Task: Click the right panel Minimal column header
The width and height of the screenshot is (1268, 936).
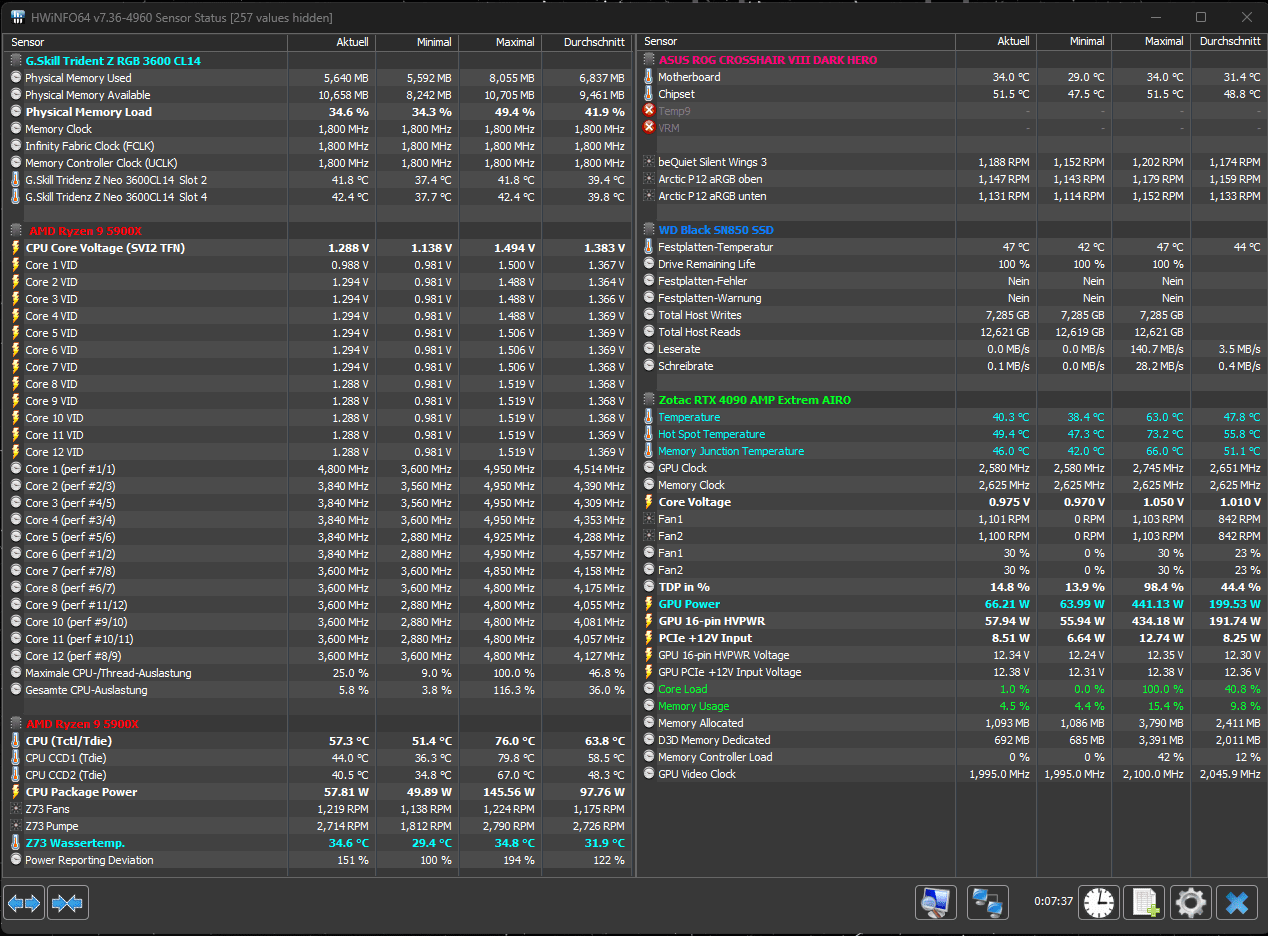Action: tap(1074, 42)
